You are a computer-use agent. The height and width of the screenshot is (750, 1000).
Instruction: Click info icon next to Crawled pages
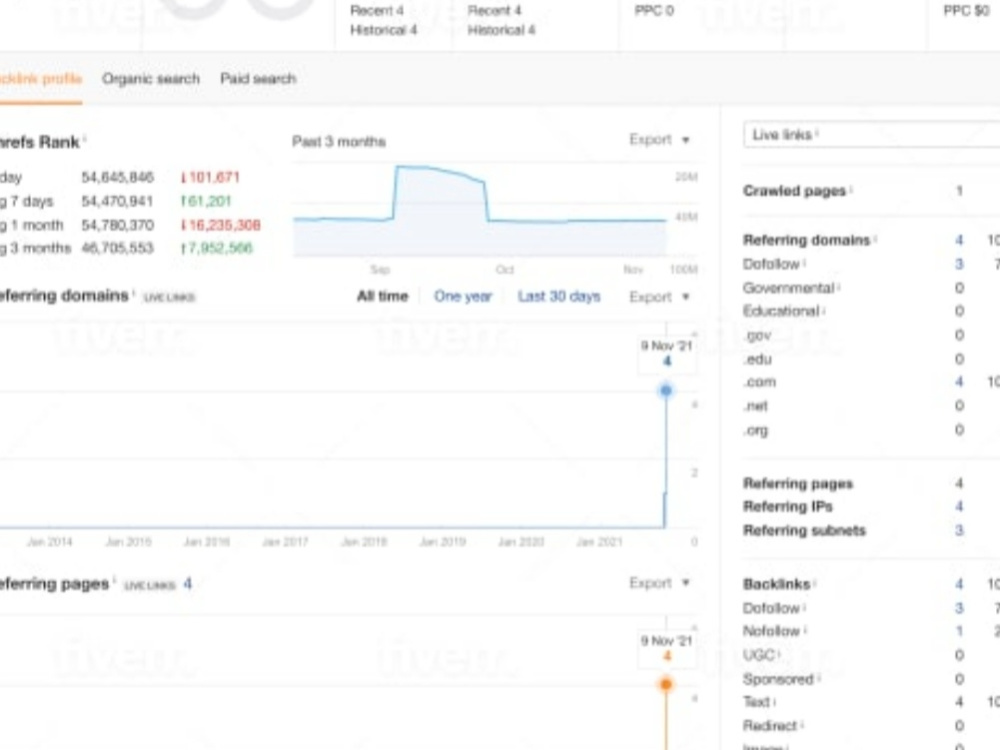851,188
